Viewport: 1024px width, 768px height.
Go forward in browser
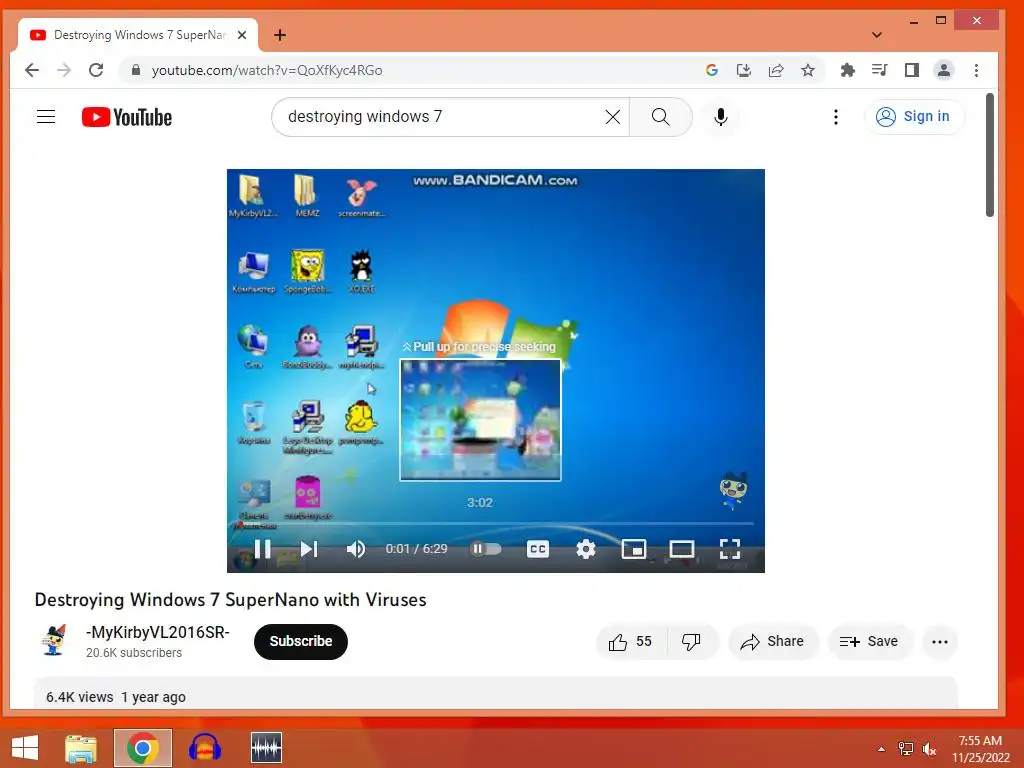(64, 70)
